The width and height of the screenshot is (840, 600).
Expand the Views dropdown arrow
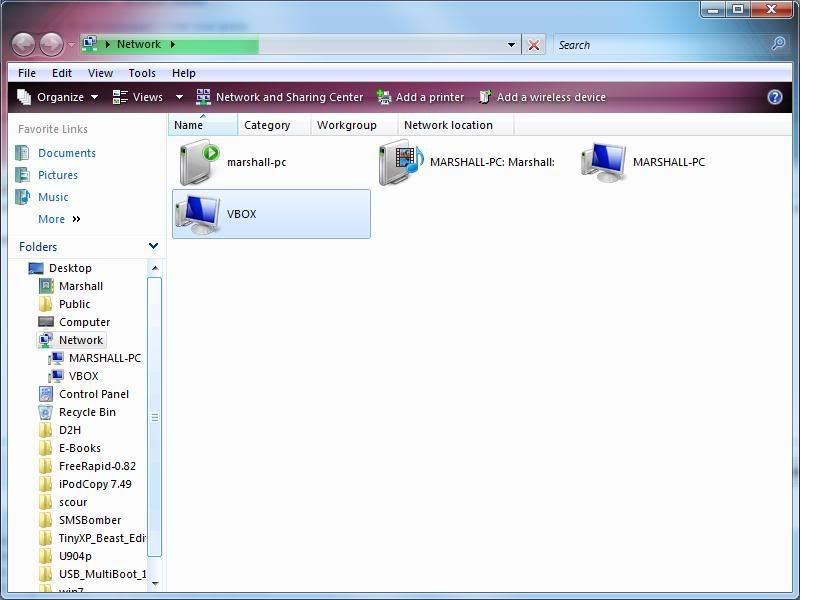tap(179, 97)
